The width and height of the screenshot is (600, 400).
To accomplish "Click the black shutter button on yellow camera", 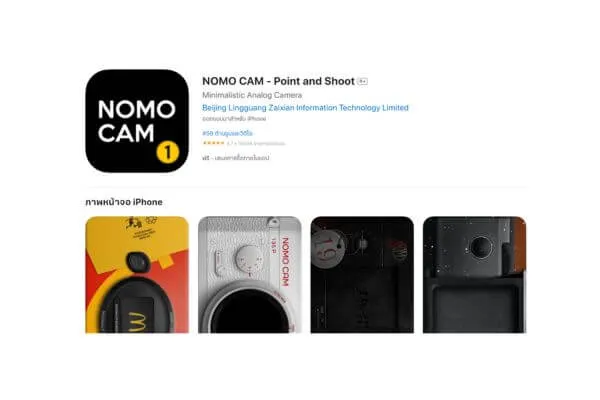I will (x=138, y=262).
